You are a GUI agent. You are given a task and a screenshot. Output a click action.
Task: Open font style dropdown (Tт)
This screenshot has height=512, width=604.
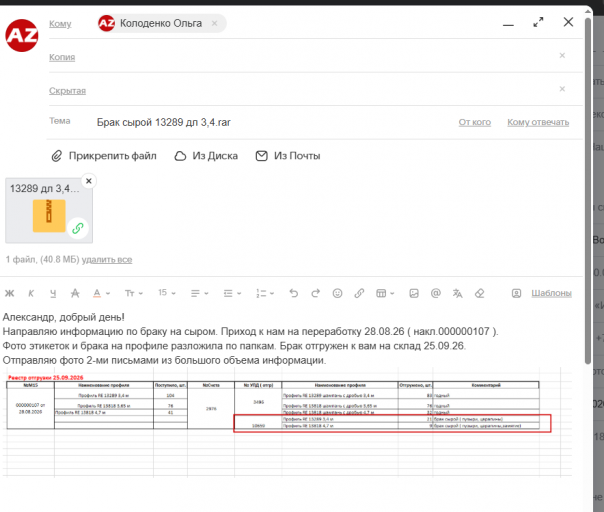click(x=134, y=294)
